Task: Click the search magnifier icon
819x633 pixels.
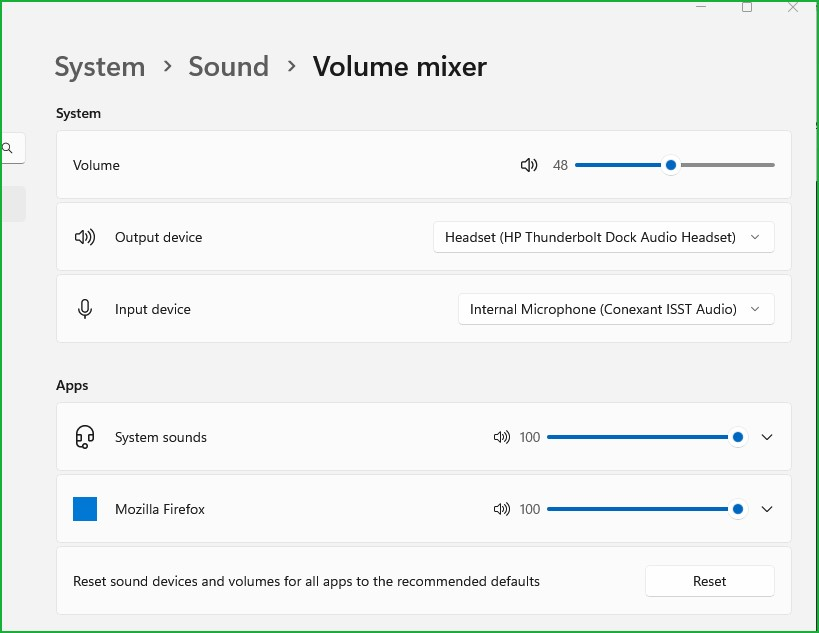Action: point(8,148)
